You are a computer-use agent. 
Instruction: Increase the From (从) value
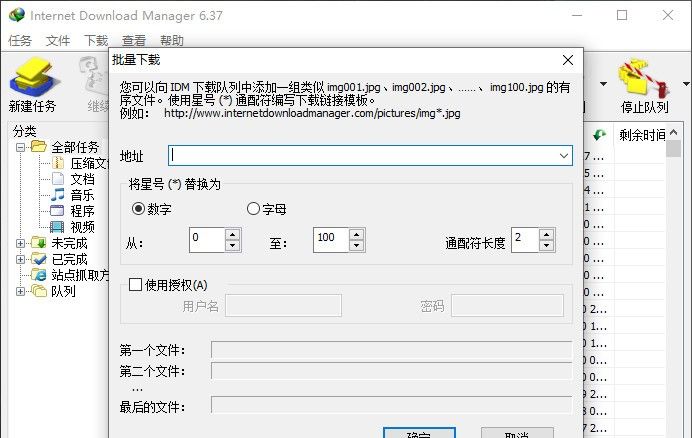(233, 234)
